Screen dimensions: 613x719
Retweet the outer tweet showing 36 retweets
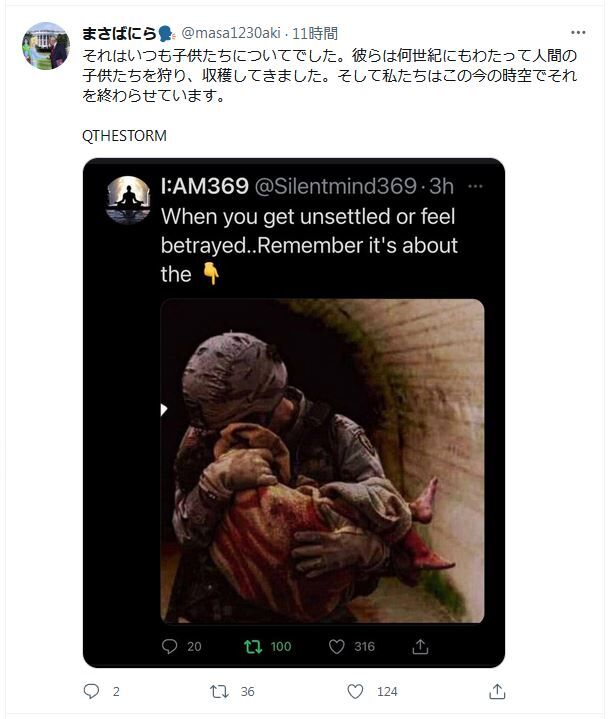(x=219, y=691)
